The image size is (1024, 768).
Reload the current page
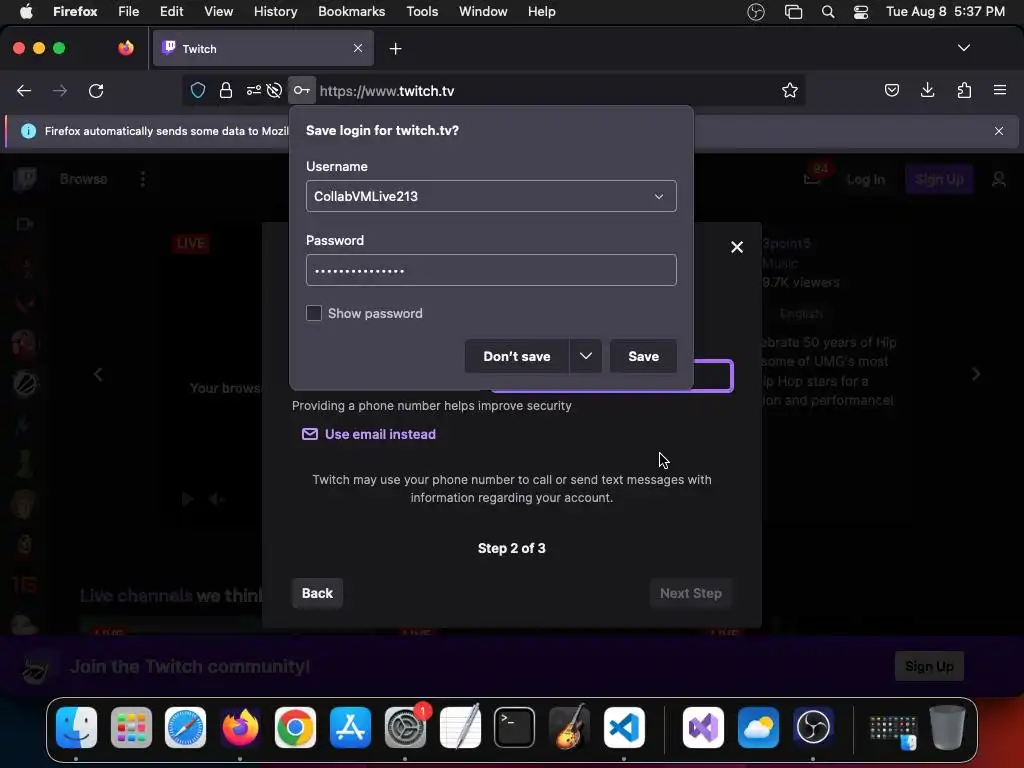click(x=96, y=91)
